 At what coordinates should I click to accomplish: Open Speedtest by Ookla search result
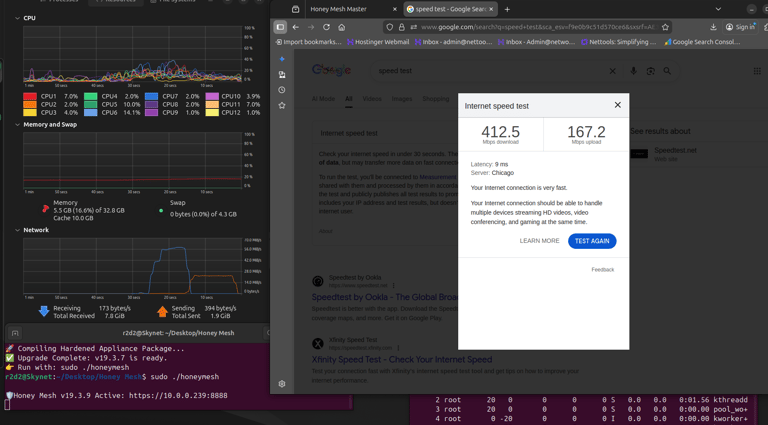click(384, 297)
